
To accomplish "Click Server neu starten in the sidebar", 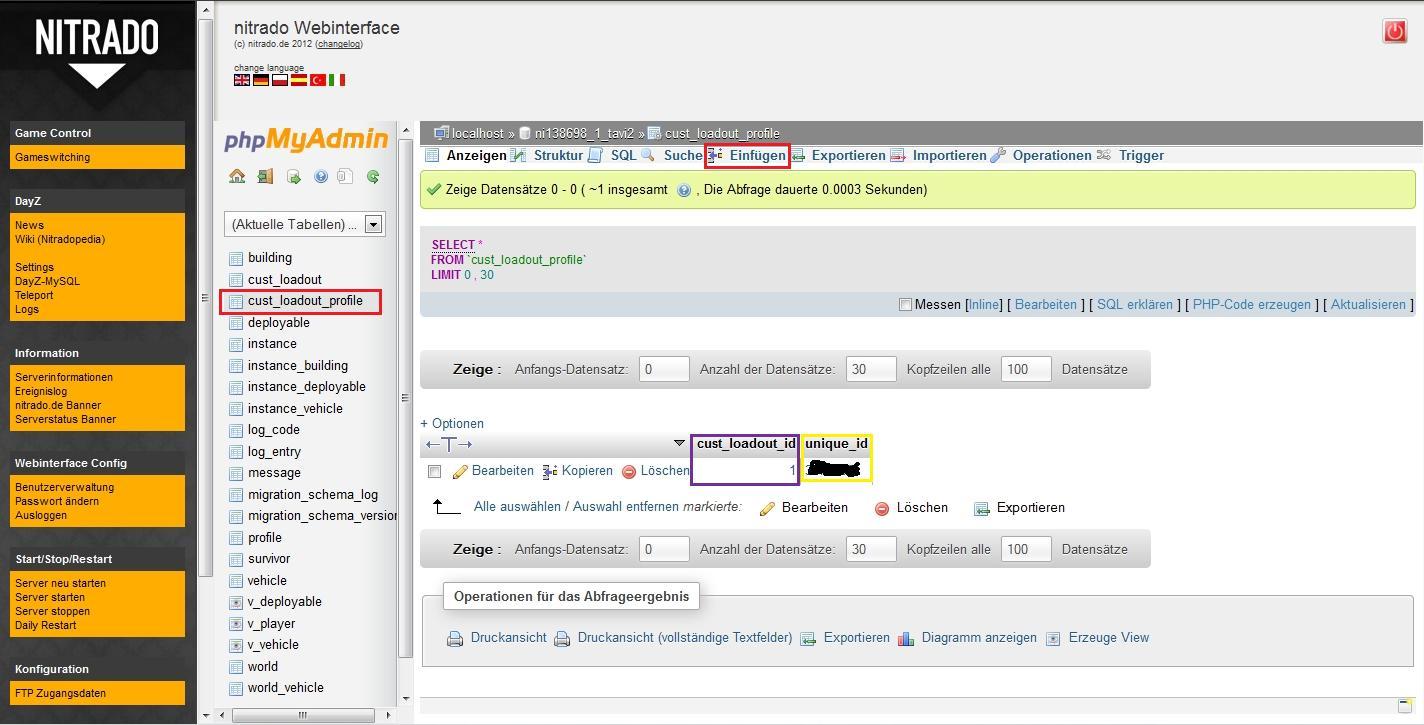I will coord(60,583).
